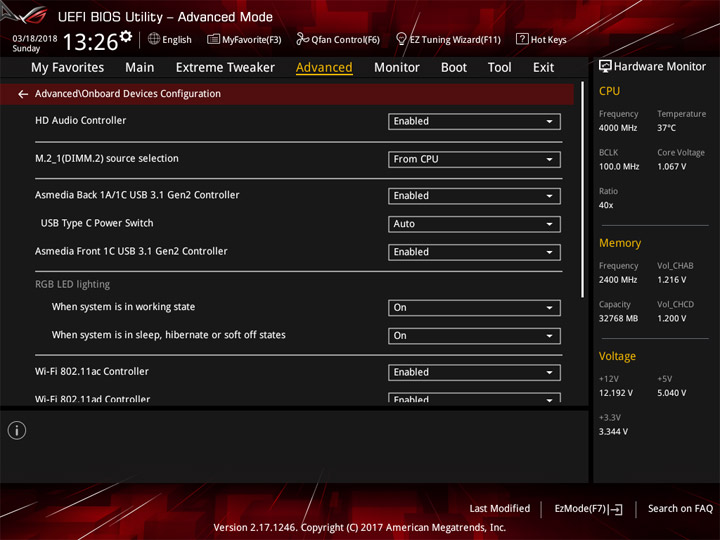
Task: Click the settings gear beside the clock
Action: (x=125, y=36)
